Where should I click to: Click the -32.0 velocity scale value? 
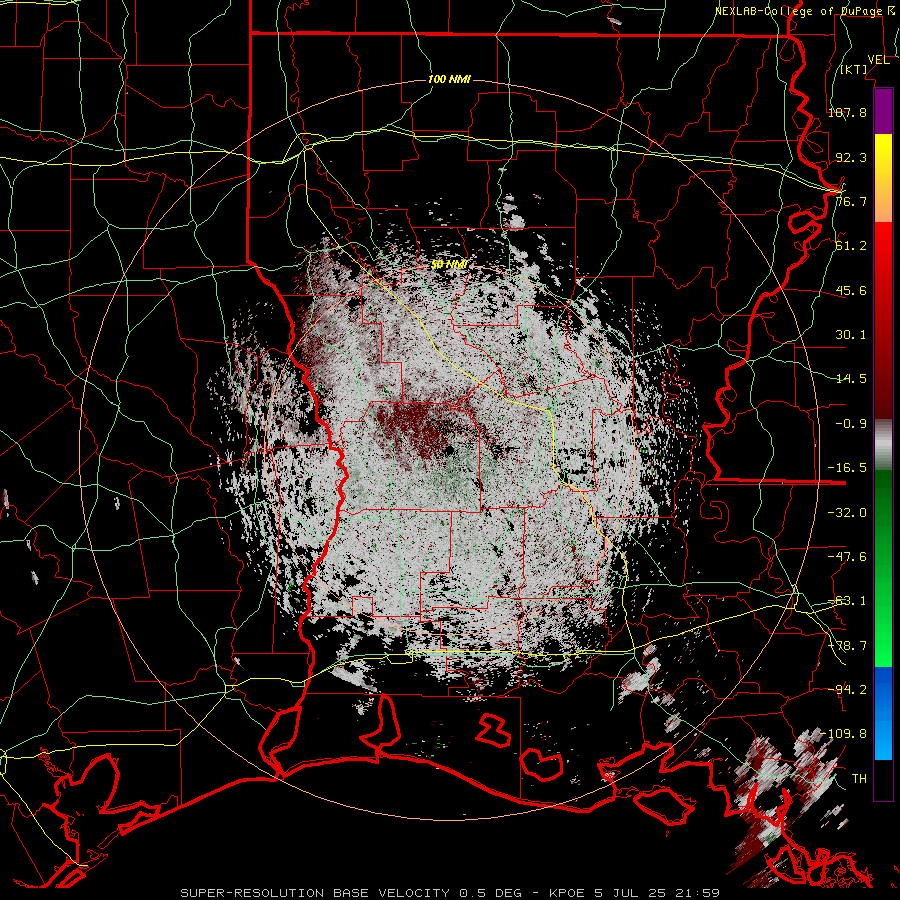(x=847, y=512)
